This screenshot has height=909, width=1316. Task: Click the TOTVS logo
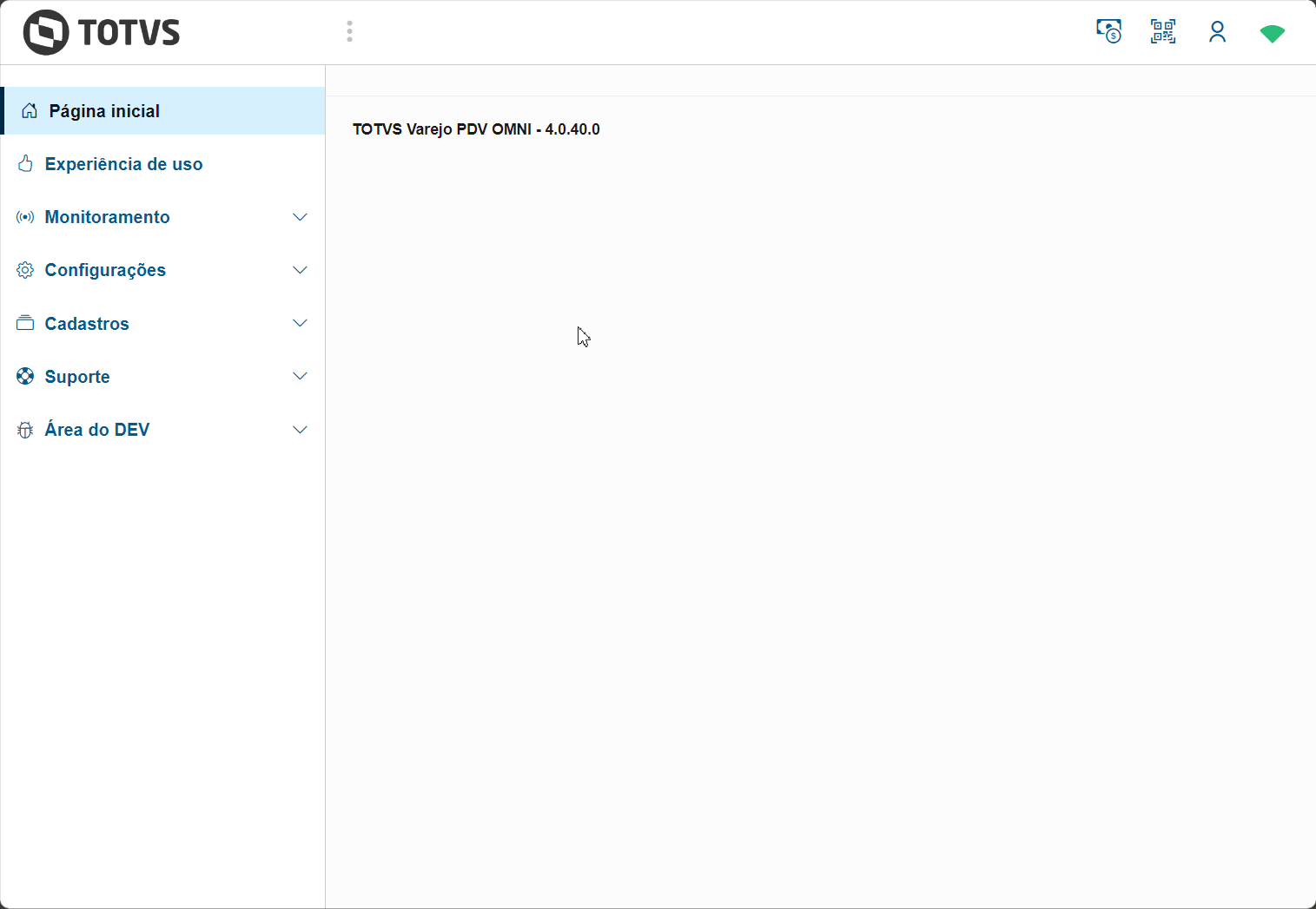click(x=102, y=33)
